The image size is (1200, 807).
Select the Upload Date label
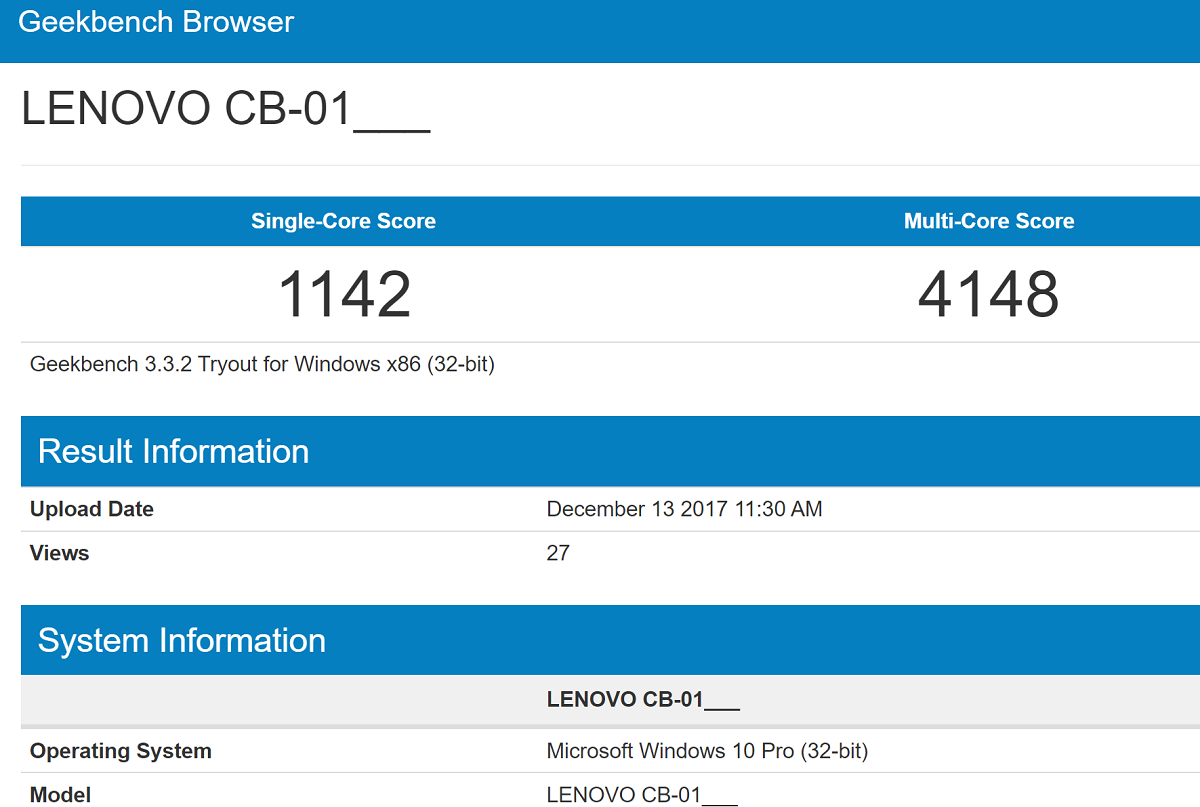(92, 509)
